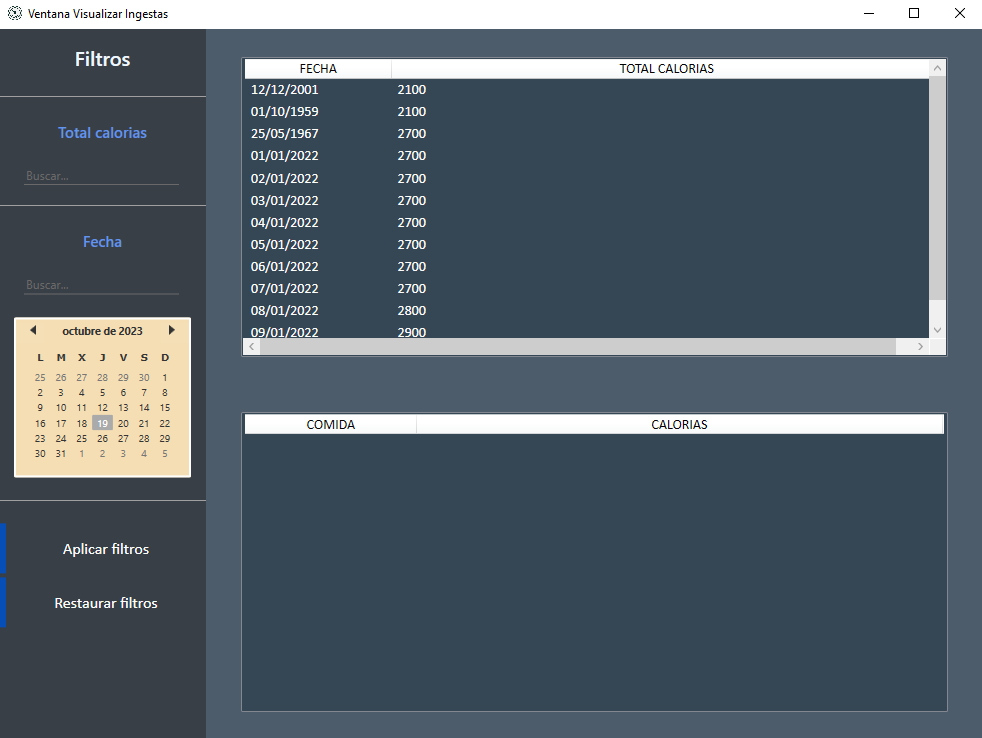Screen dimensions: 982x738
Task: Click the COMIDA column header
Action: (x=329, y=423)
